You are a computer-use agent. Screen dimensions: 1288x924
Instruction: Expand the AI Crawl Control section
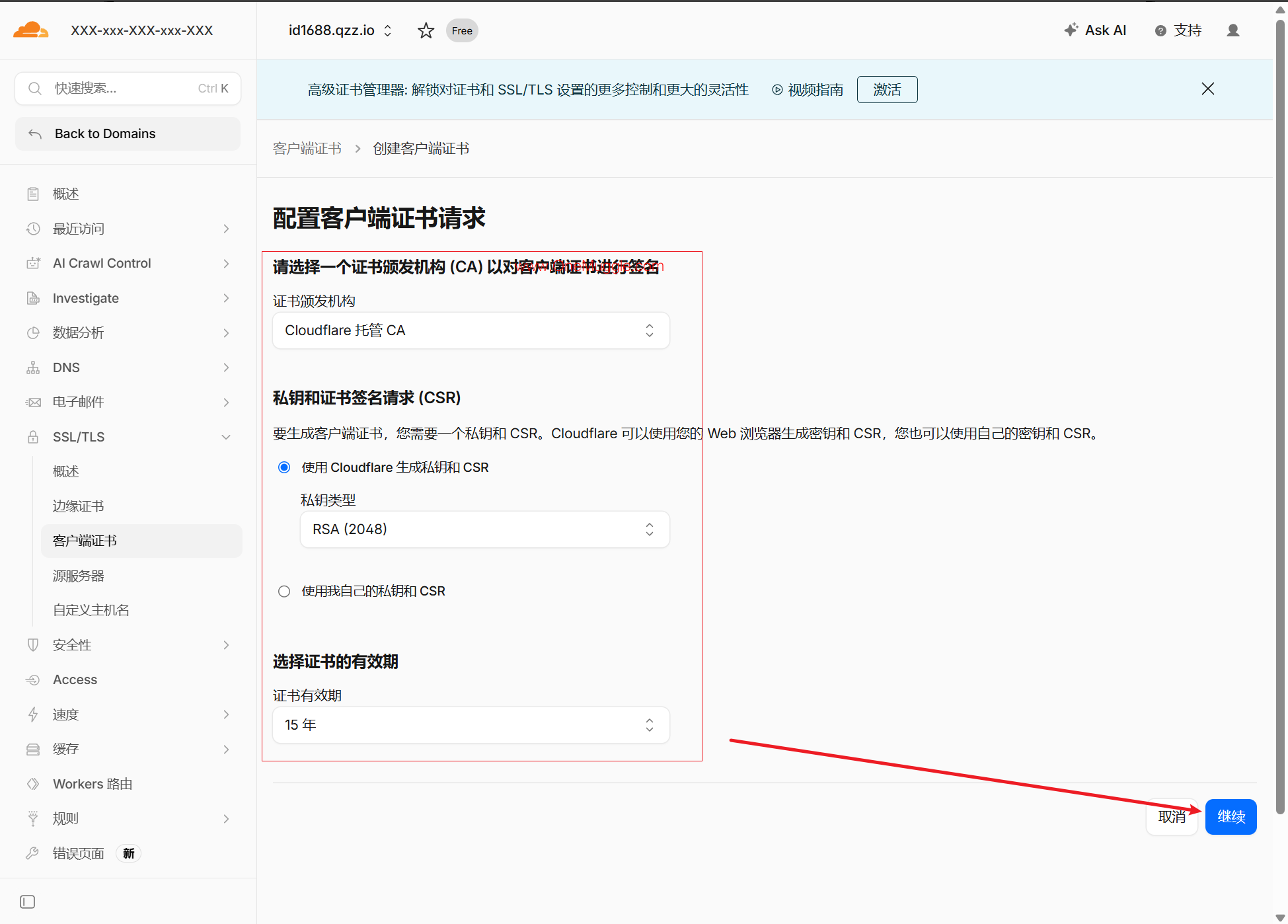(226, 263)
